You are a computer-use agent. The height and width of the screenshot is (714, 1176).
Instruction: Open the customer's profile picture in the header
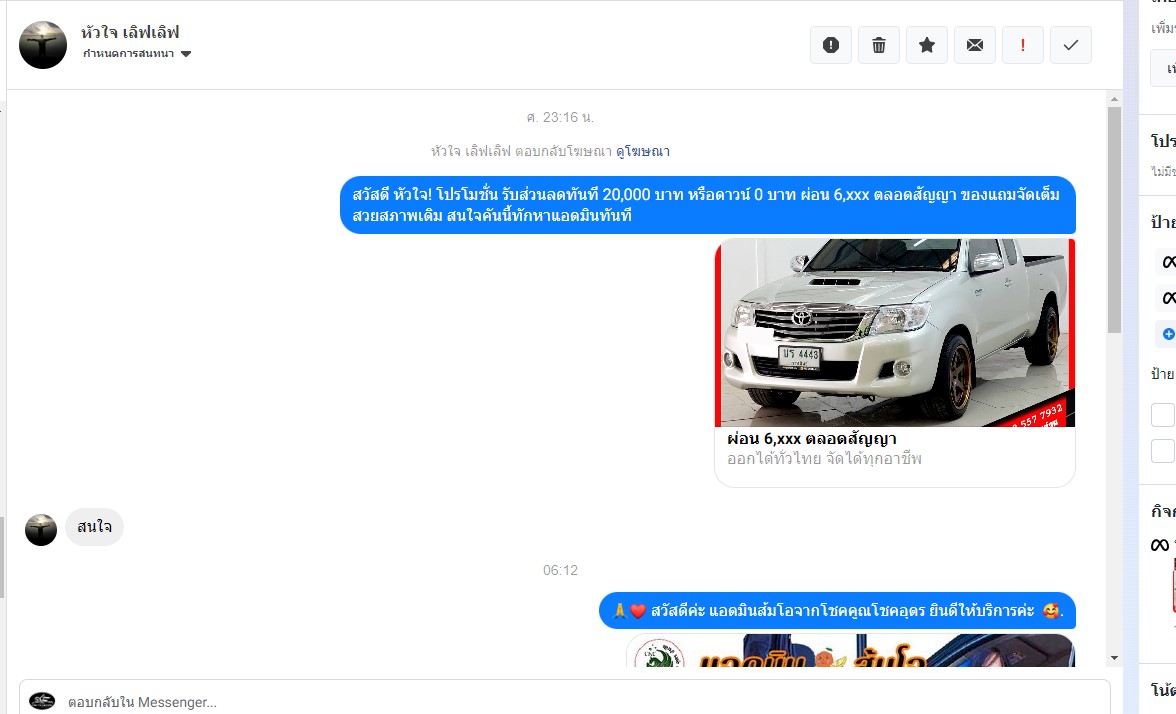click(43, 45)
